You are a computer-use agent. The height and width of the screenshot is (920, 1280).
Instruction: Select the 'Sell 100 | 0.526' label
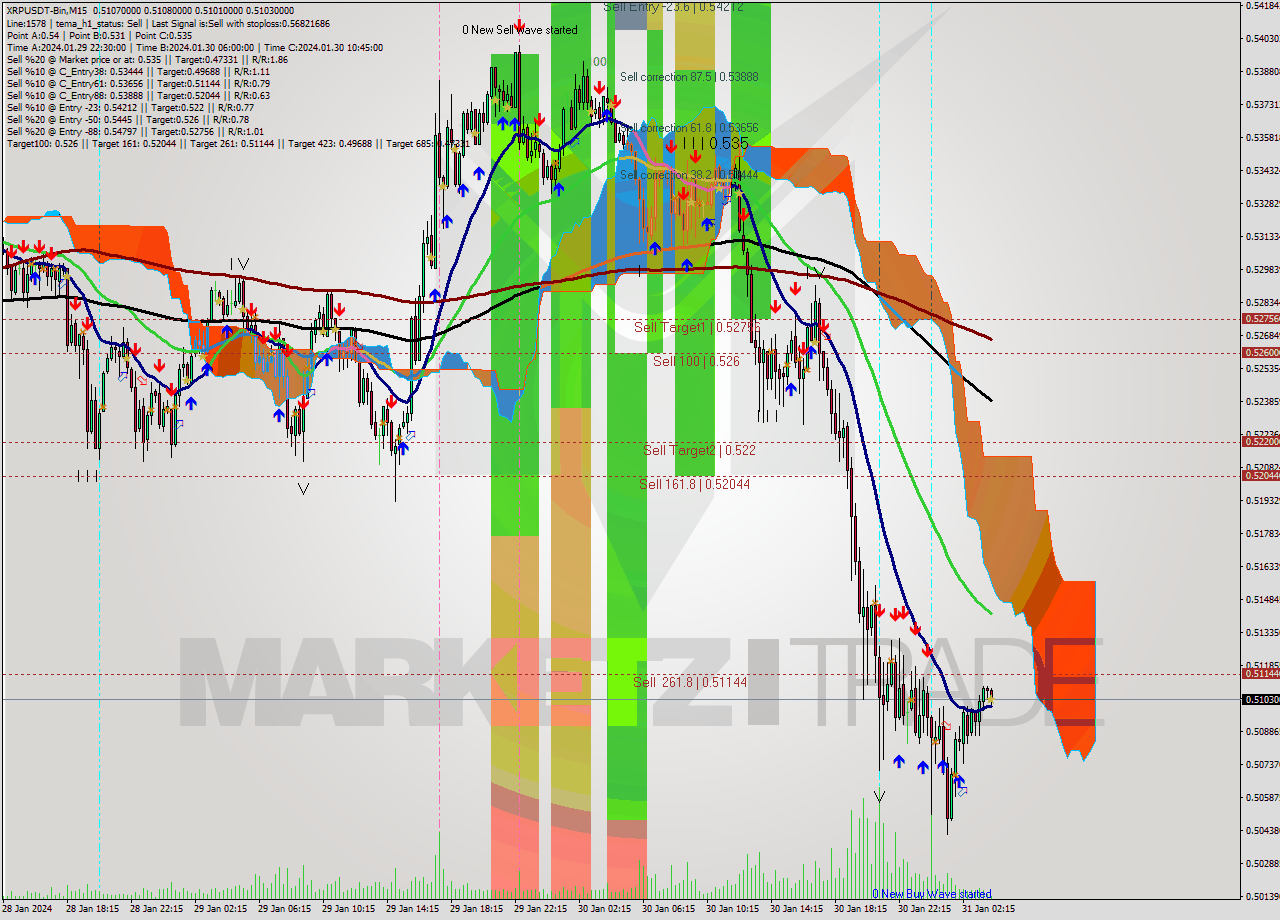(696, 361)
